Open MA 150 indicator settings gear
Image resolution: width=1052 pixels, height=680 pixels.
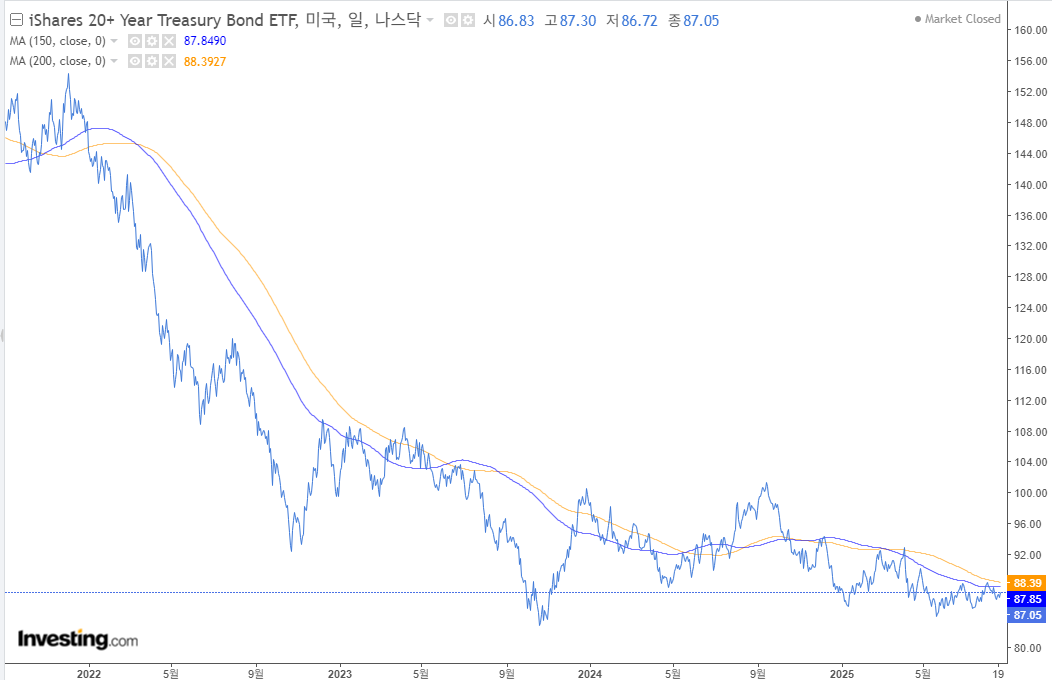point(152,41)
